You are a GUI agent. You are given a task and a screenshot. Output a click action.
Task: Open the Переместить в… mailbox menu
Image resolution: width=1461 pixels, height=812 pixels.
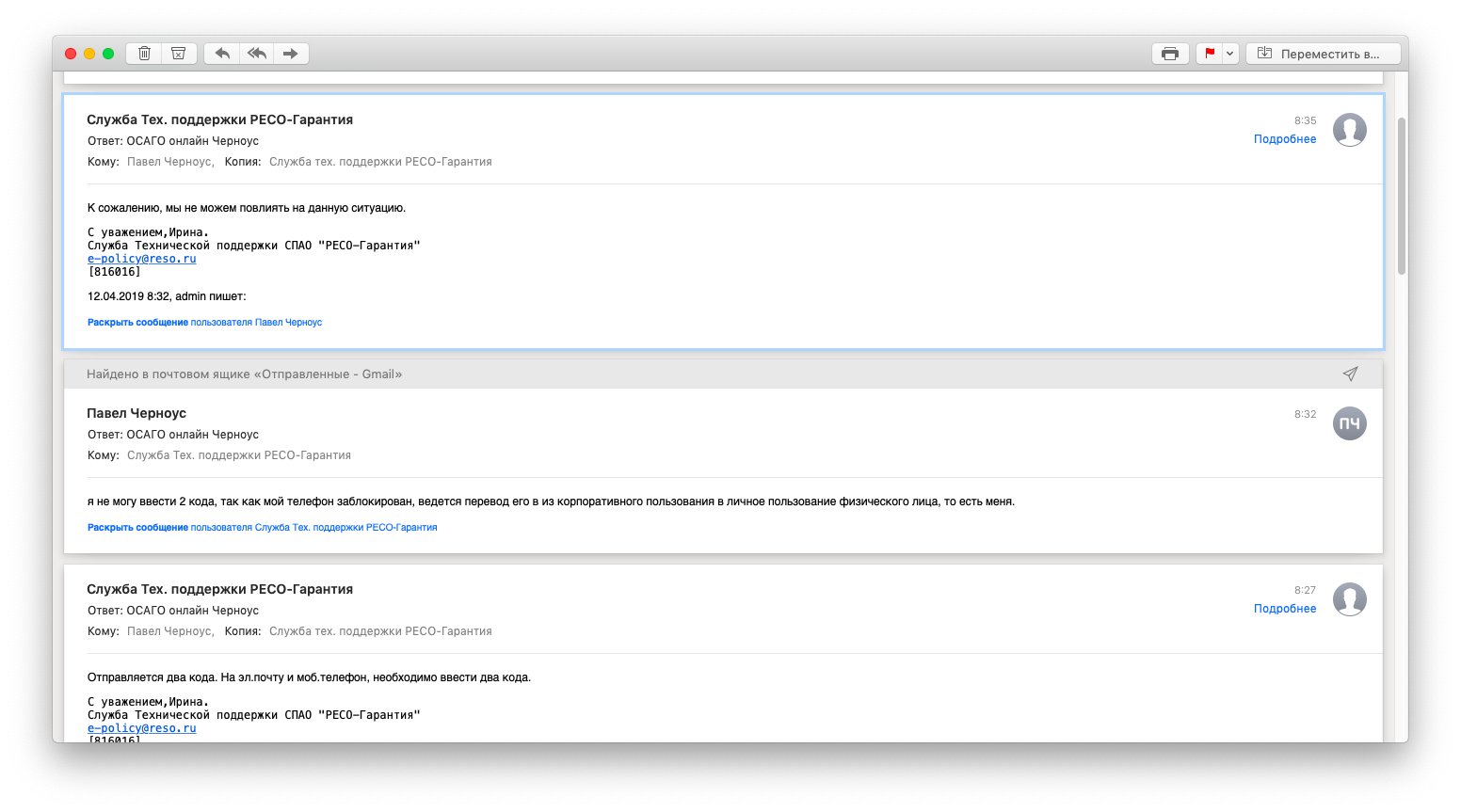pos(1322,54)
